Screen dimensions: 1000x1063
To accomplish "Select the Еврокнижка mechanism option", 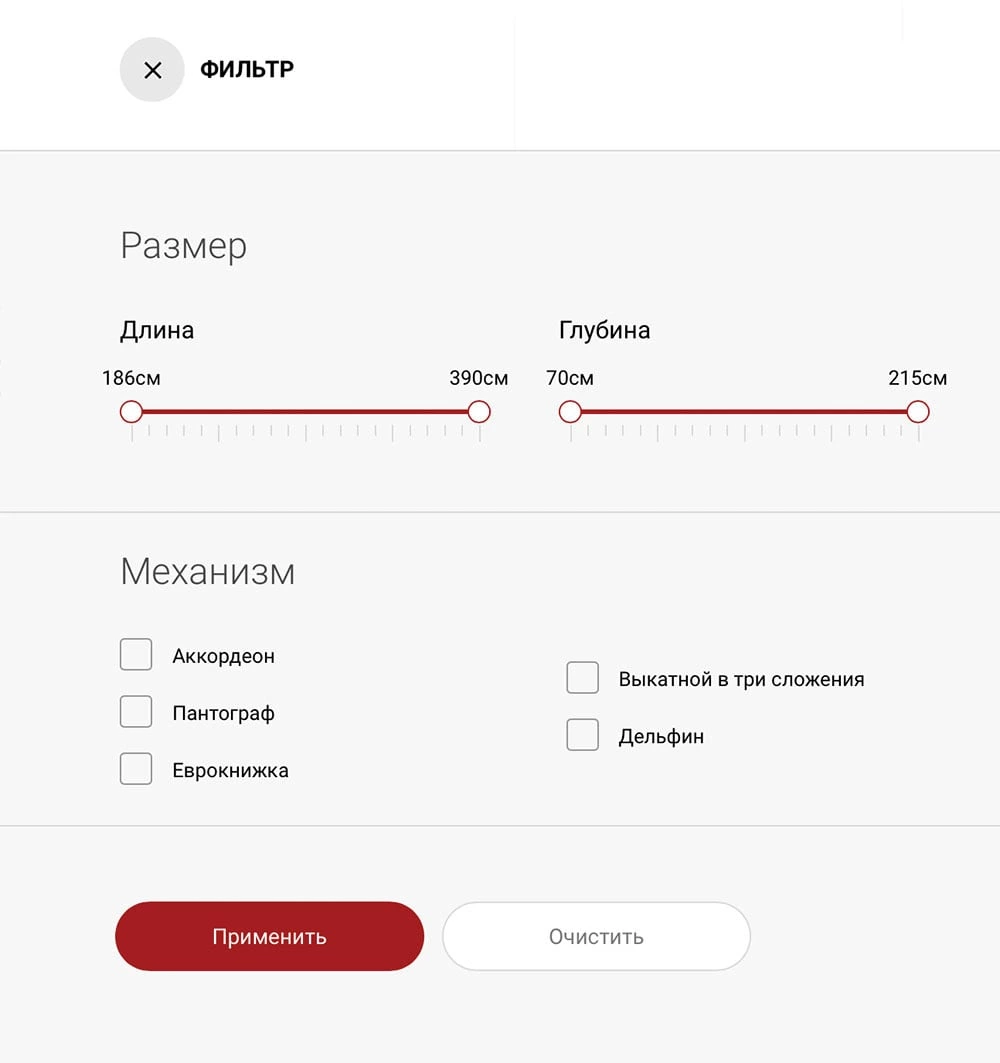I will click(x=136, y=769).
